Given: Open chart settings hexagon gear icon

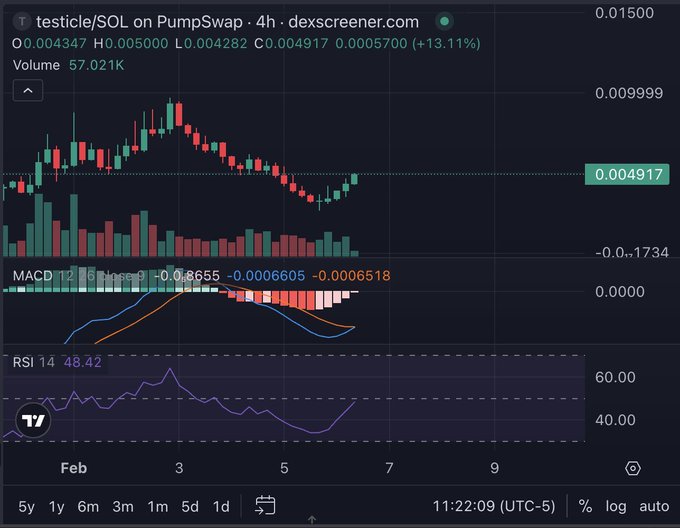Looking at the screenshot, I should coord(632,468).
